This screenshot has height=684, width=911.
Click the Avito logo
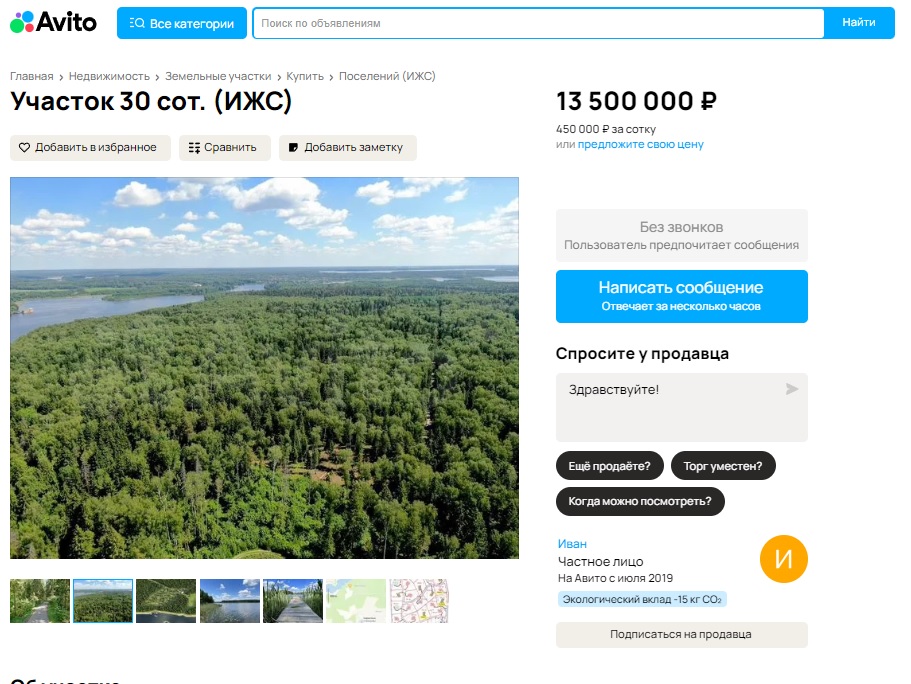click(53, 22)
